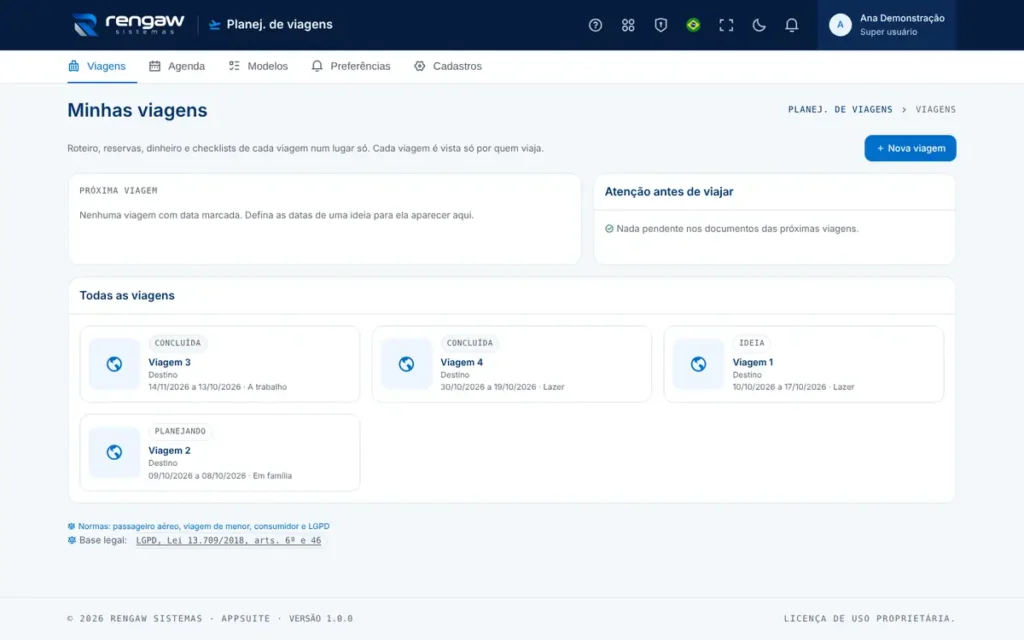
Task: Open the LGPD Lei 13.709/2018 link
Action: coord(229,540)
